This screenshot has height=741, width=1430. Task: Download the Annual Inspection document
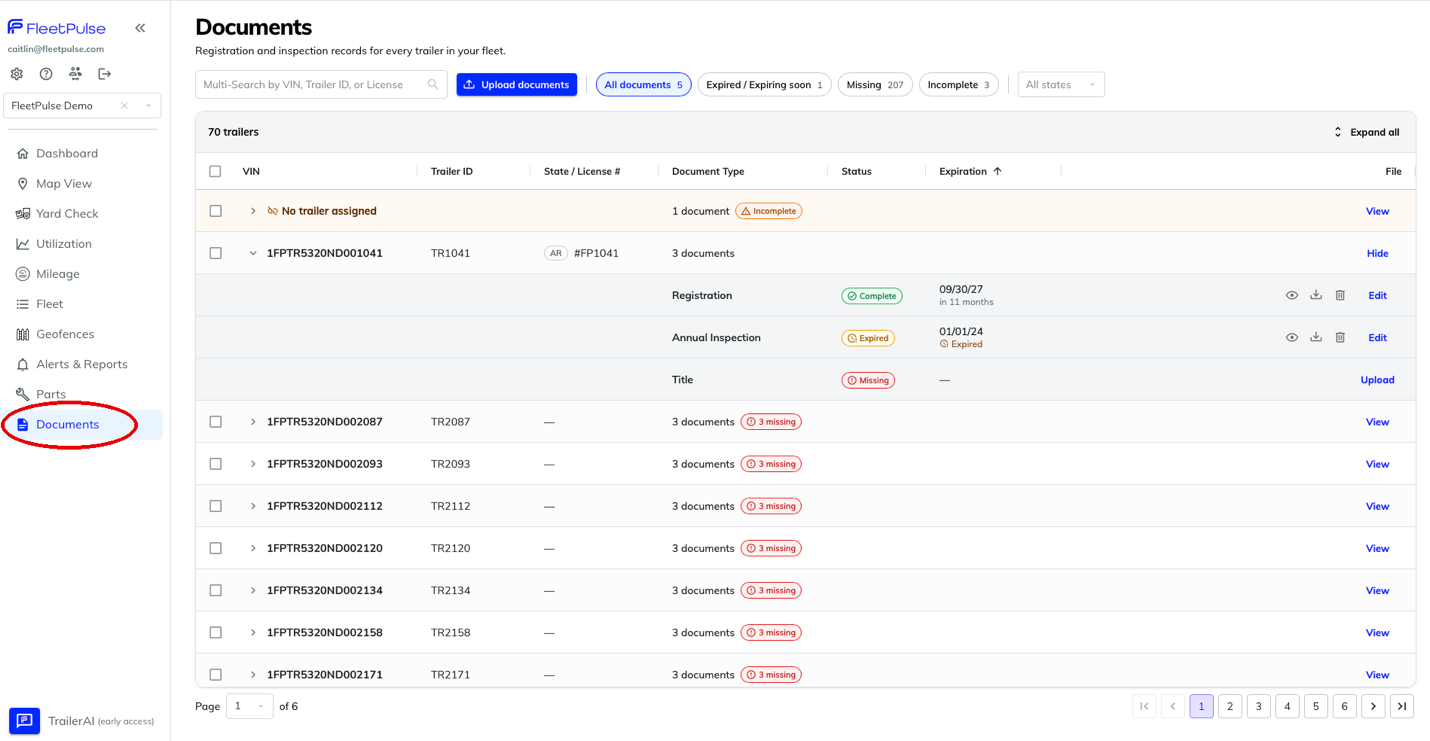pos(1316,338)
